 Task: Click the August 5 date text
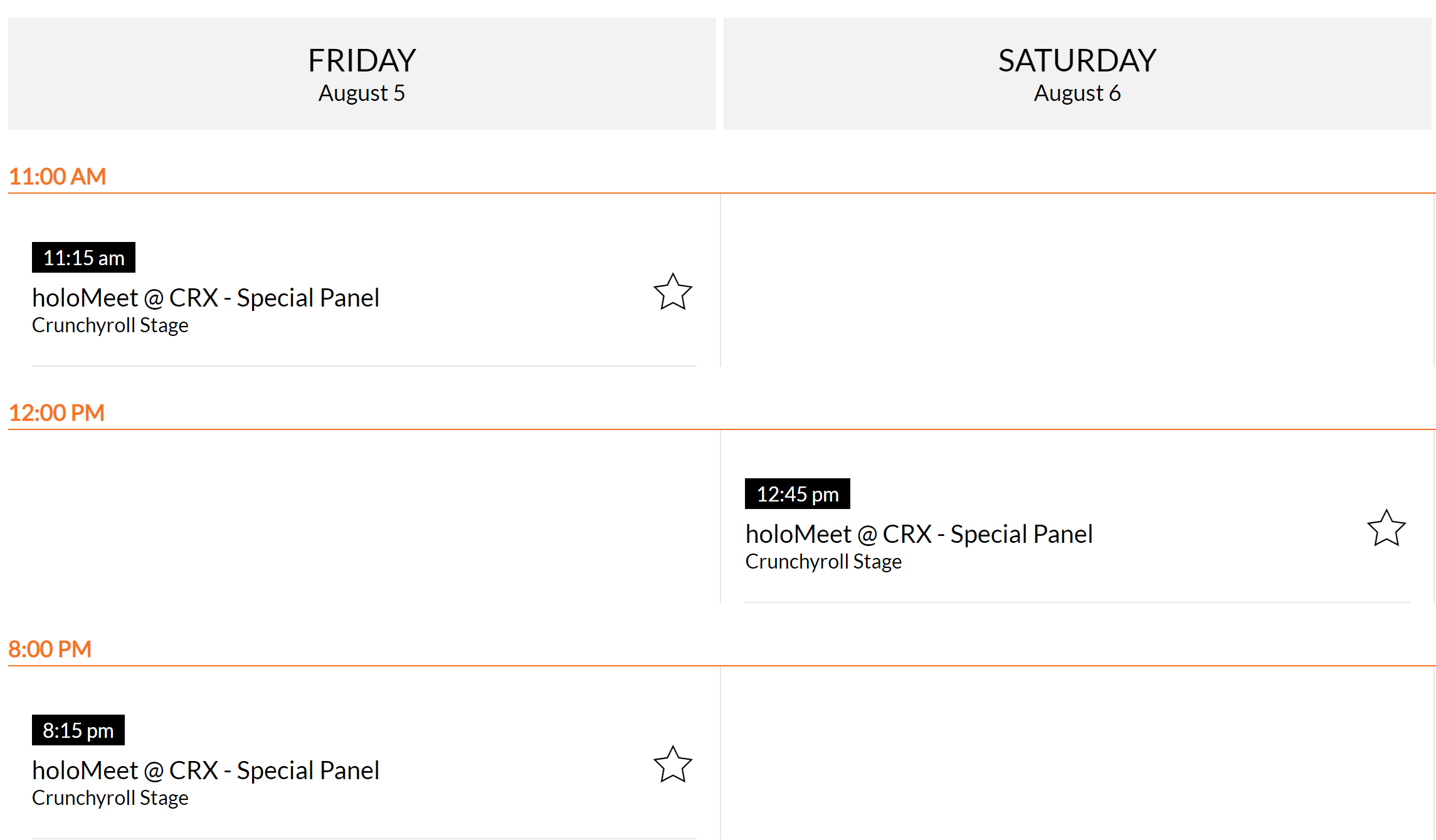[362, 93]
